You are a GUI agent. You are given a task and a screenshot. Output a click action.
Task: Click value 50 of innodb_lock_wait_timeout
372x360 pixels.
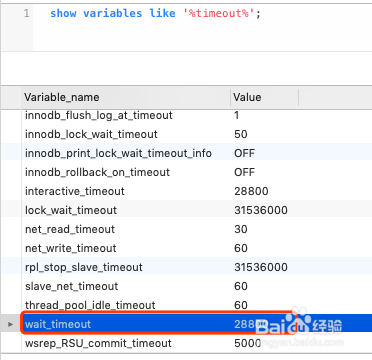click(241, 134)
